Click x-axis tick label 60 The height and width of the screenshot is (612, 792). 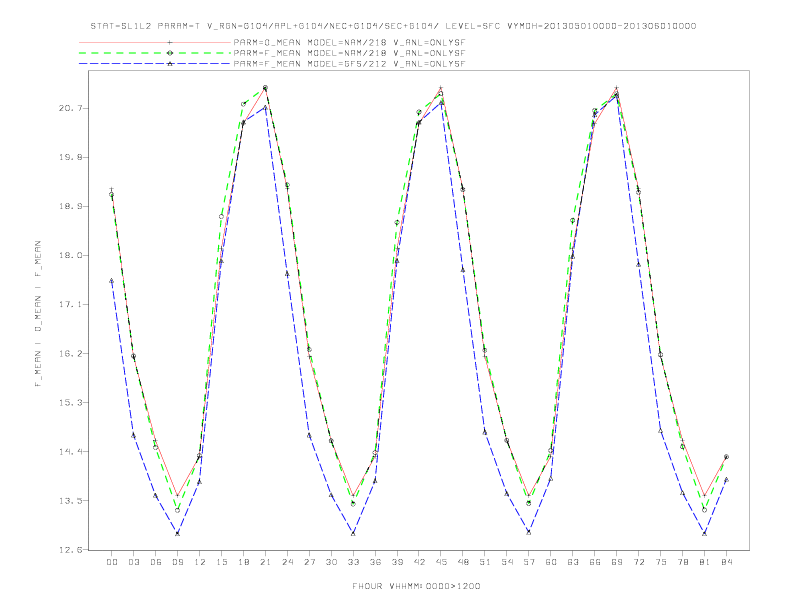pos(551,562)
